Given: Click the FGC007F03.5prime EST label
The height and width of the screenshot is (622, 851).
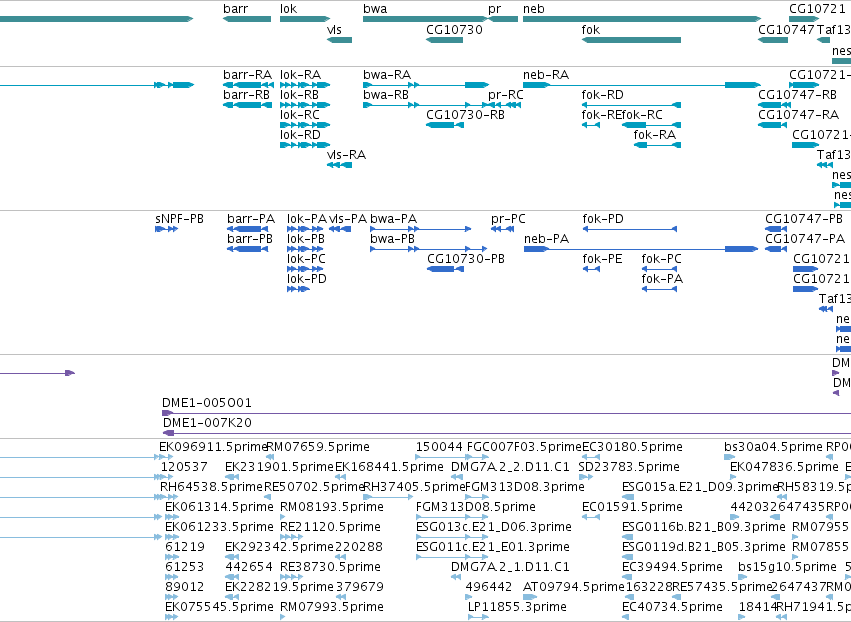Looking at the screenshot, I should (524, 447).
